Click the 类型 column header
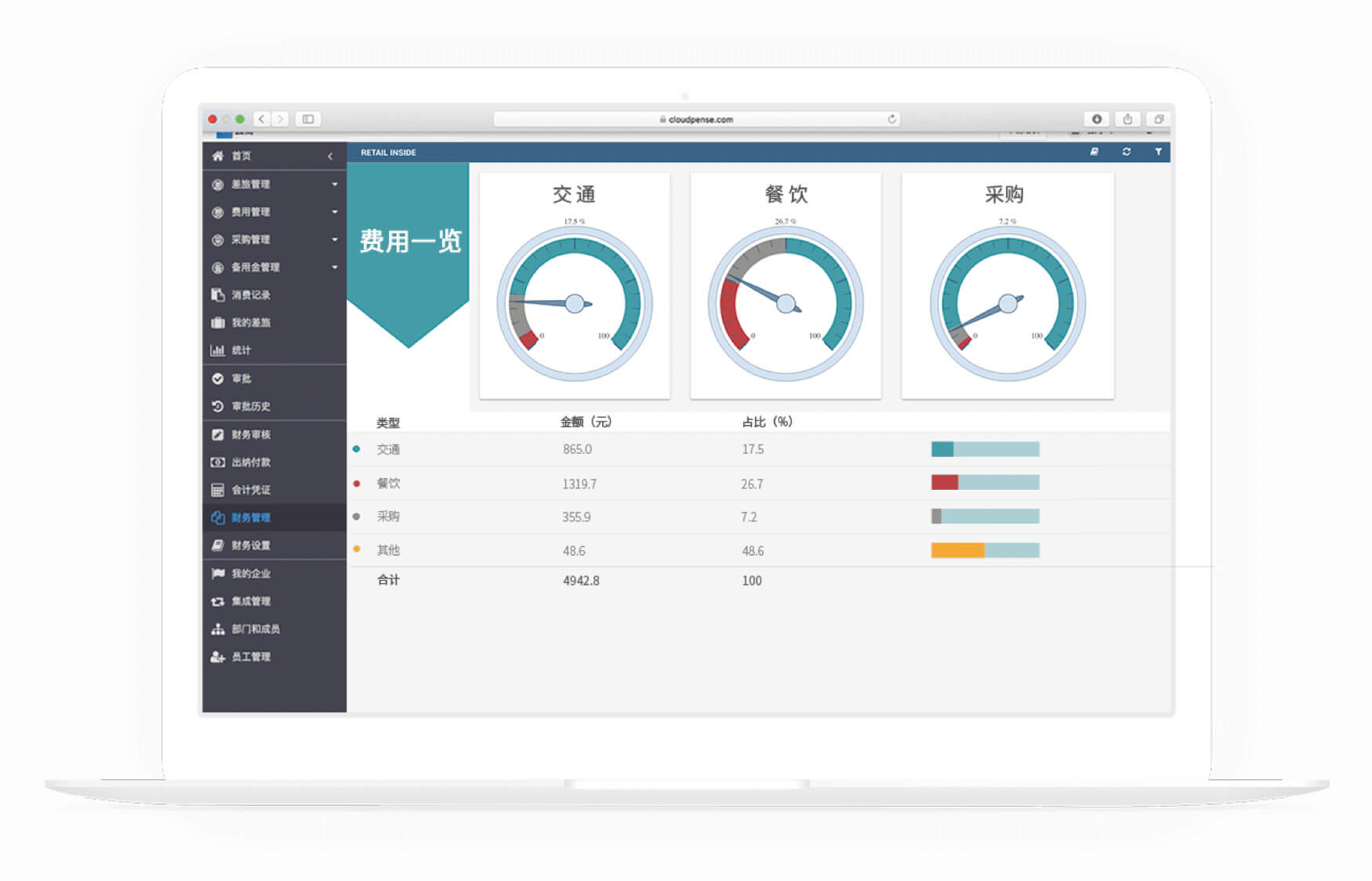The height and width of the screenshot is (881, 1372). tap(388, 422)
